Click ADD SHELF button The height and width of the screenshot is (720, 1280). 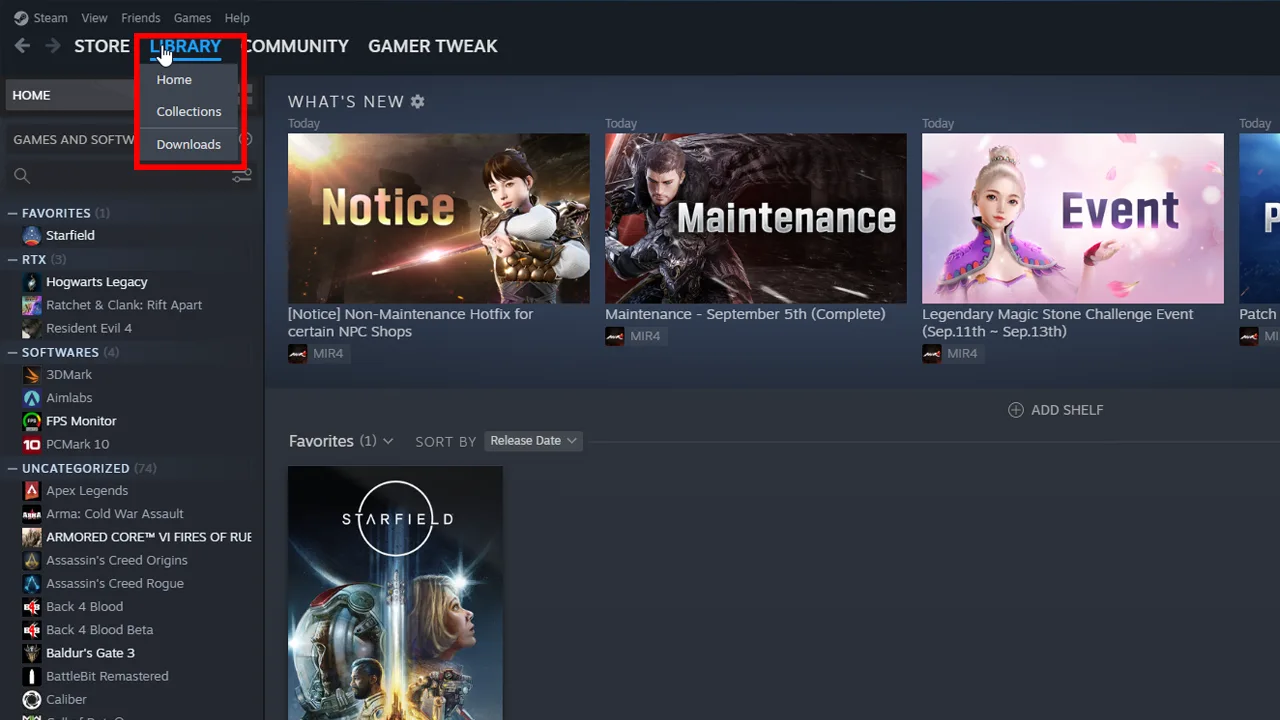pyautogui.click(x=1056, y=410)
